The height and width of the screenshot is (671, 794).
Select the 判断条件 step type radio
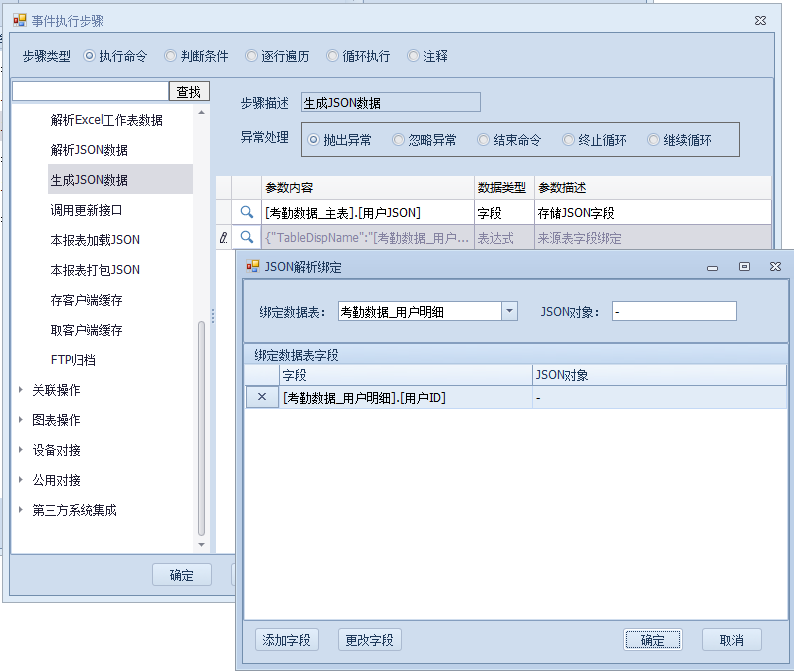pos(171,56)
